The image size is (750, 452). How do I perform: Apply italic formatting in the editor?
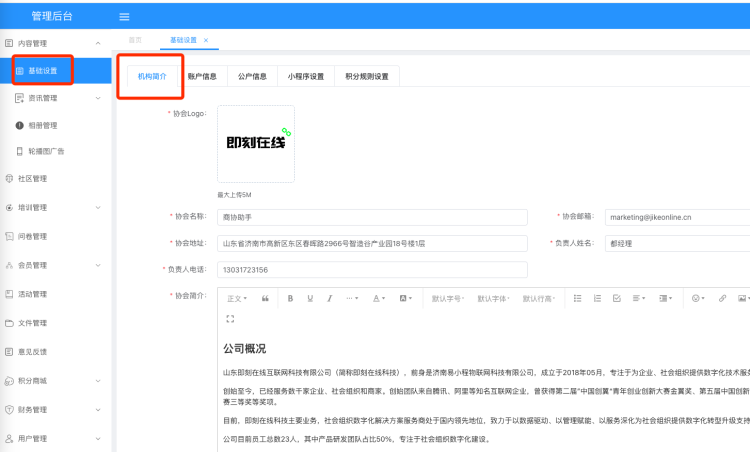coord(329,298)
